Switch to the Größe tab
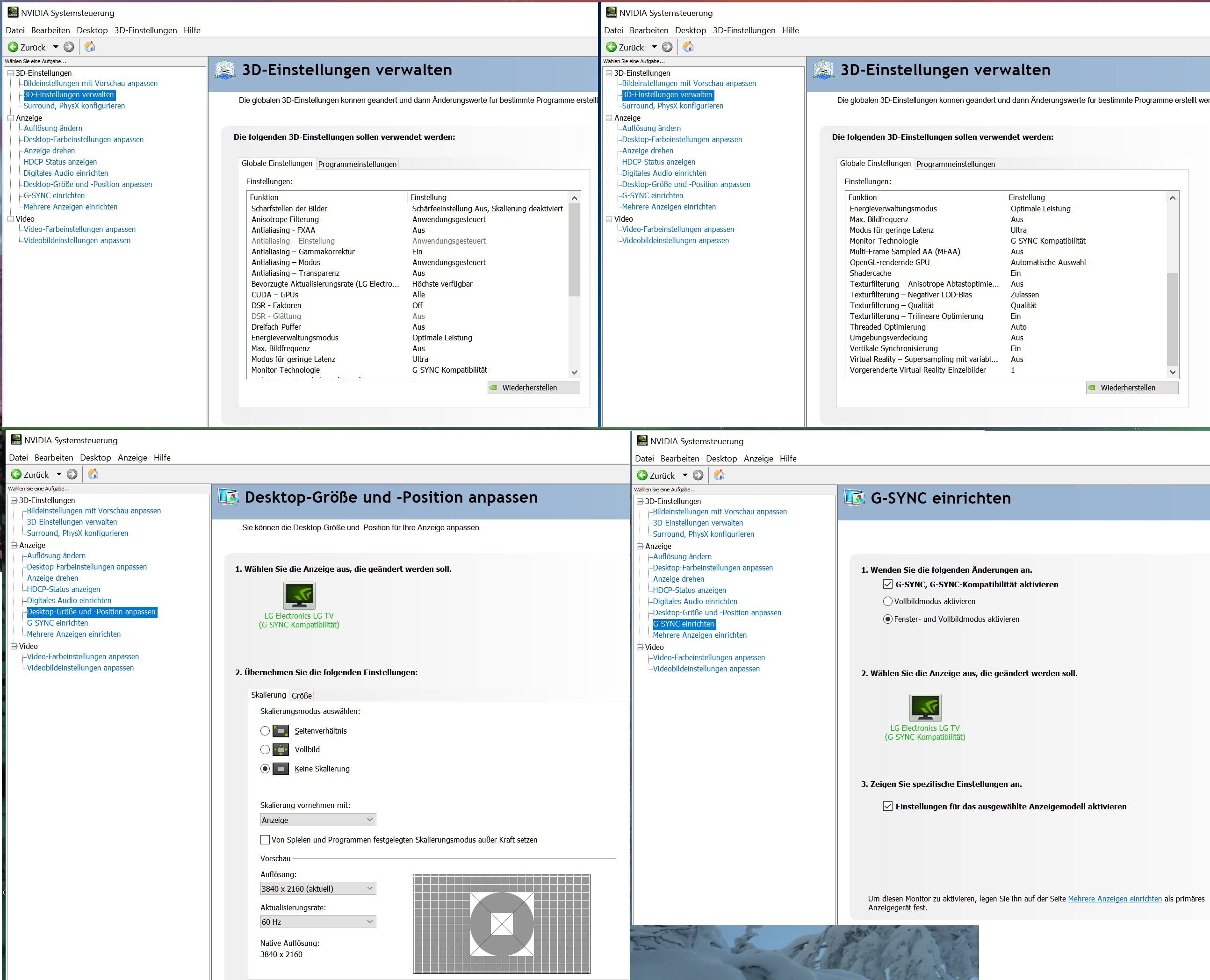The image size is (1210, 980). click(x=302, y=695)
